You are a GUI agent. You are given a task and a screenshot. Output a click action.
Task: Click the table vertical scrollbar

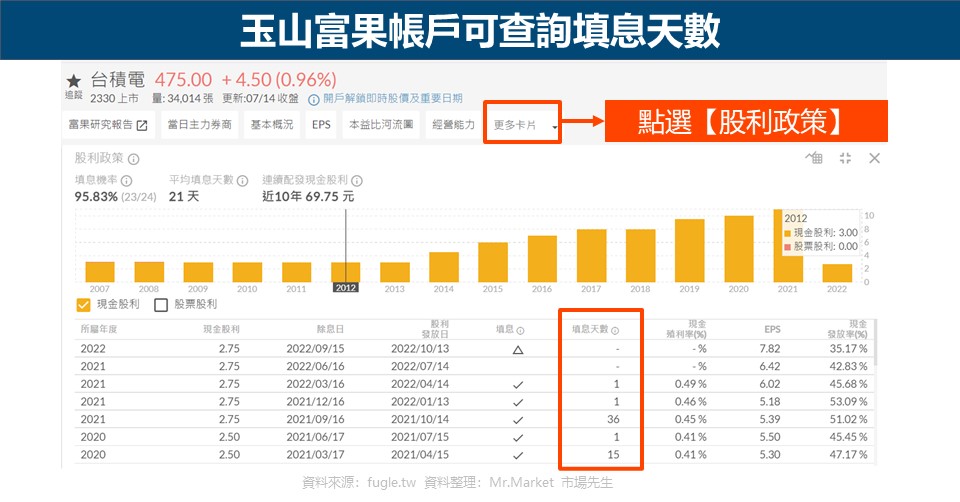click(875, 342)
